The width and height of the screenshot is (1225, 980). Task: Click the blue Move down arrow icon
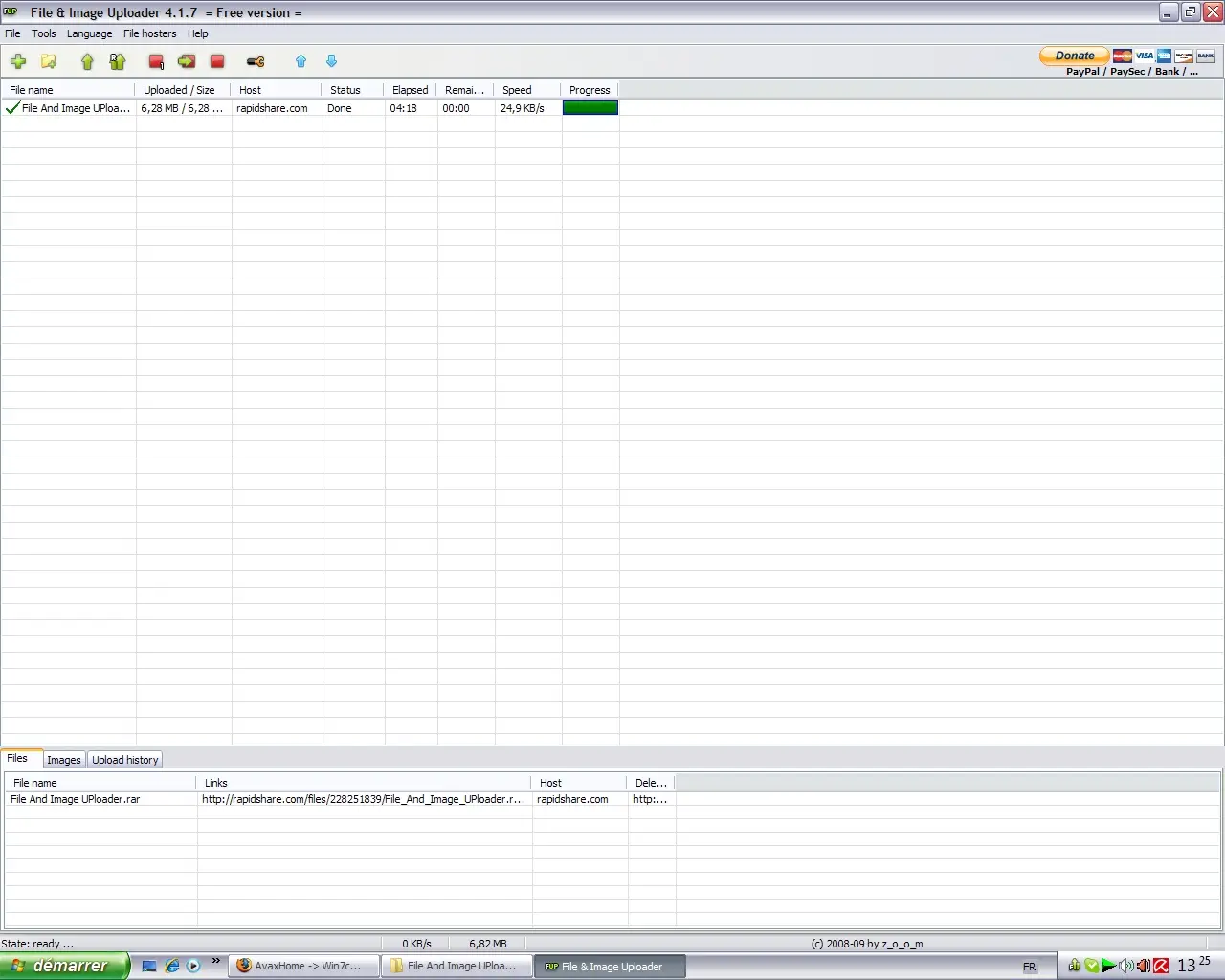pyautogui.click(x=331, y=61)
